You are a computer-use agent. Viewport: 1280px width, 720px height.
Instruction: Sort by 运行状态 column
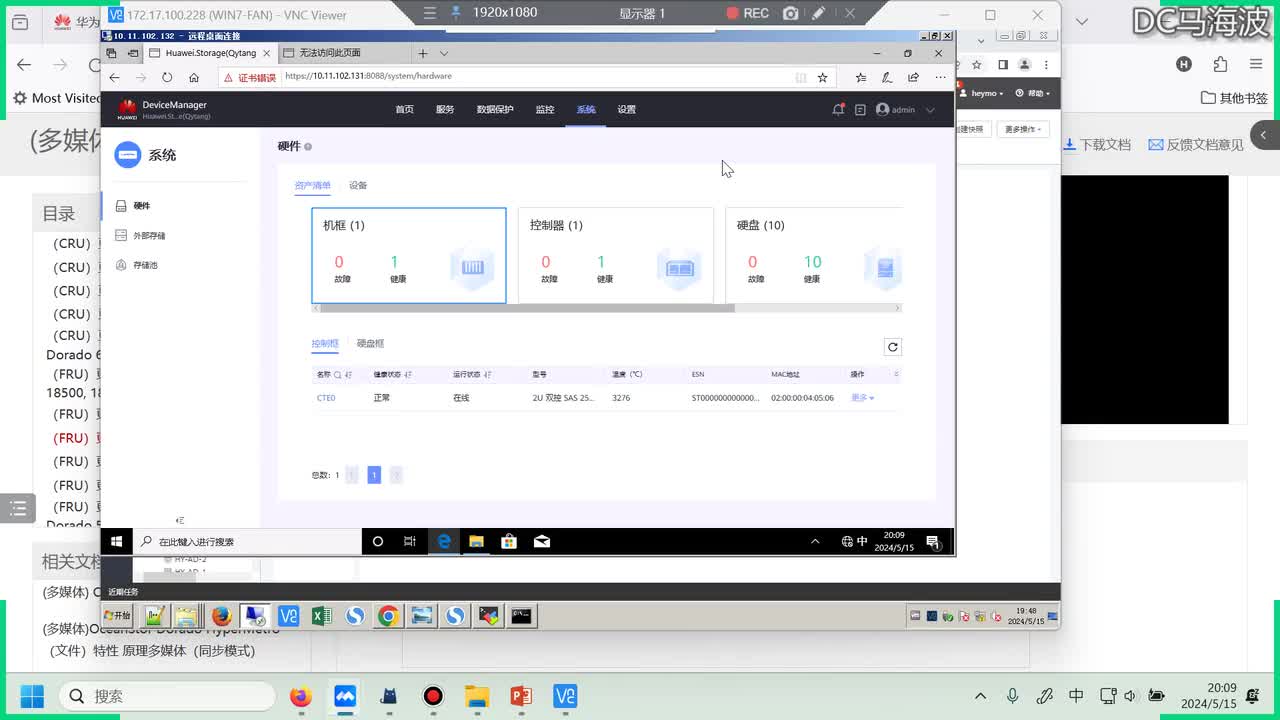(x=488, y=375)
